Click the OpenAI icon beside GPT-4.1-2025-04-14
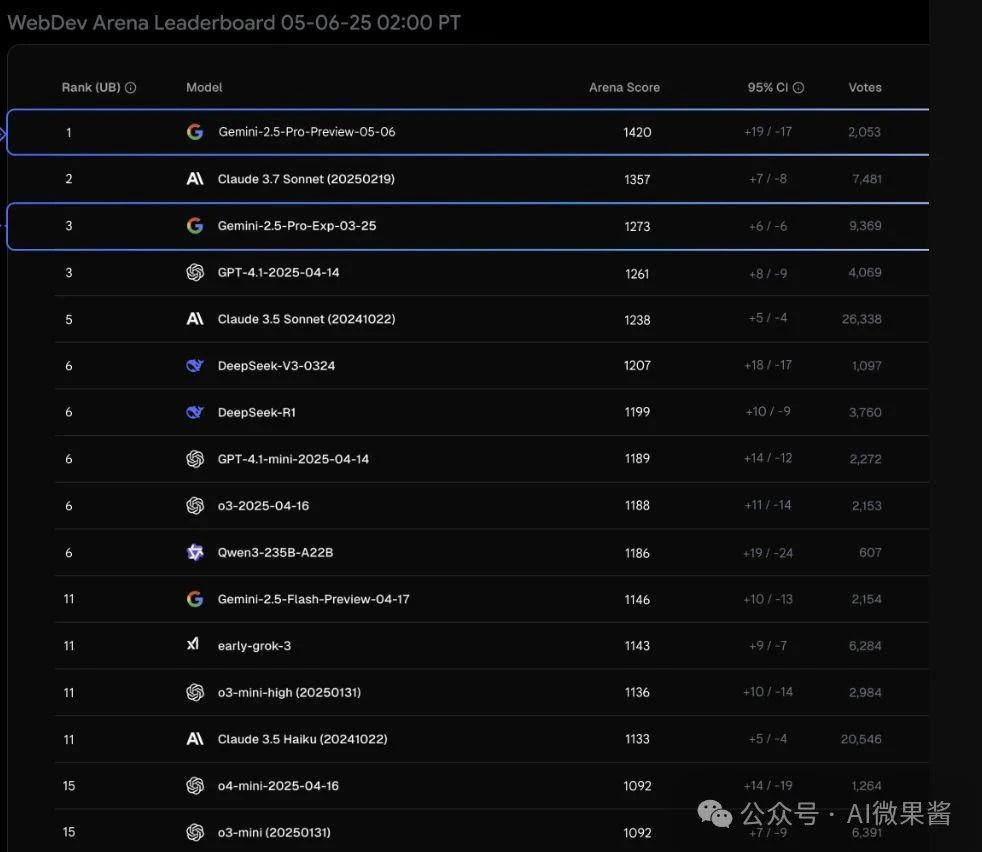Screen dimensions: 982x852 195,273
